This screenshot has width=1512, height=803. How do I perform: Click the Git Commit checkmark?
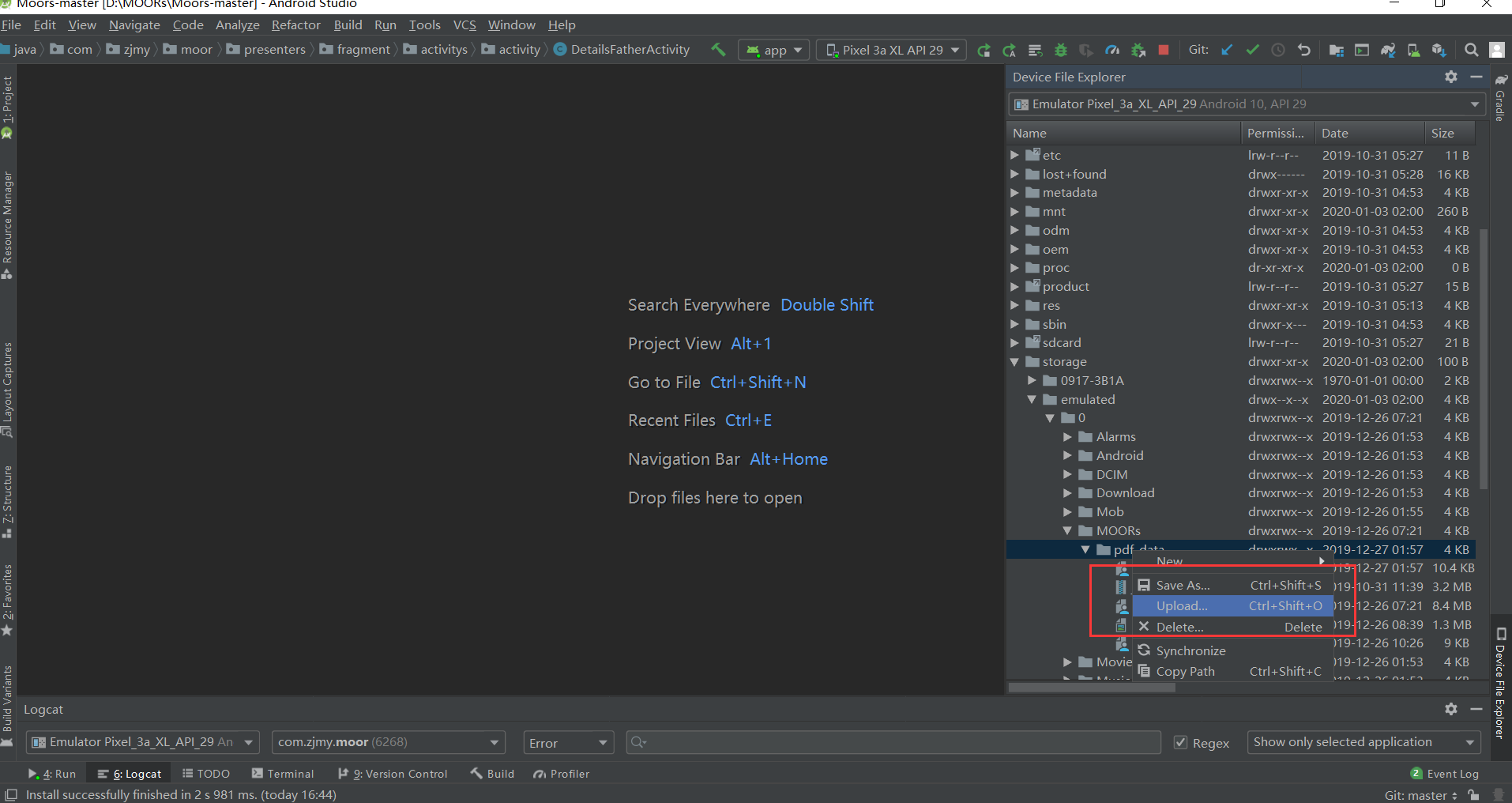tap(1252, 50)
